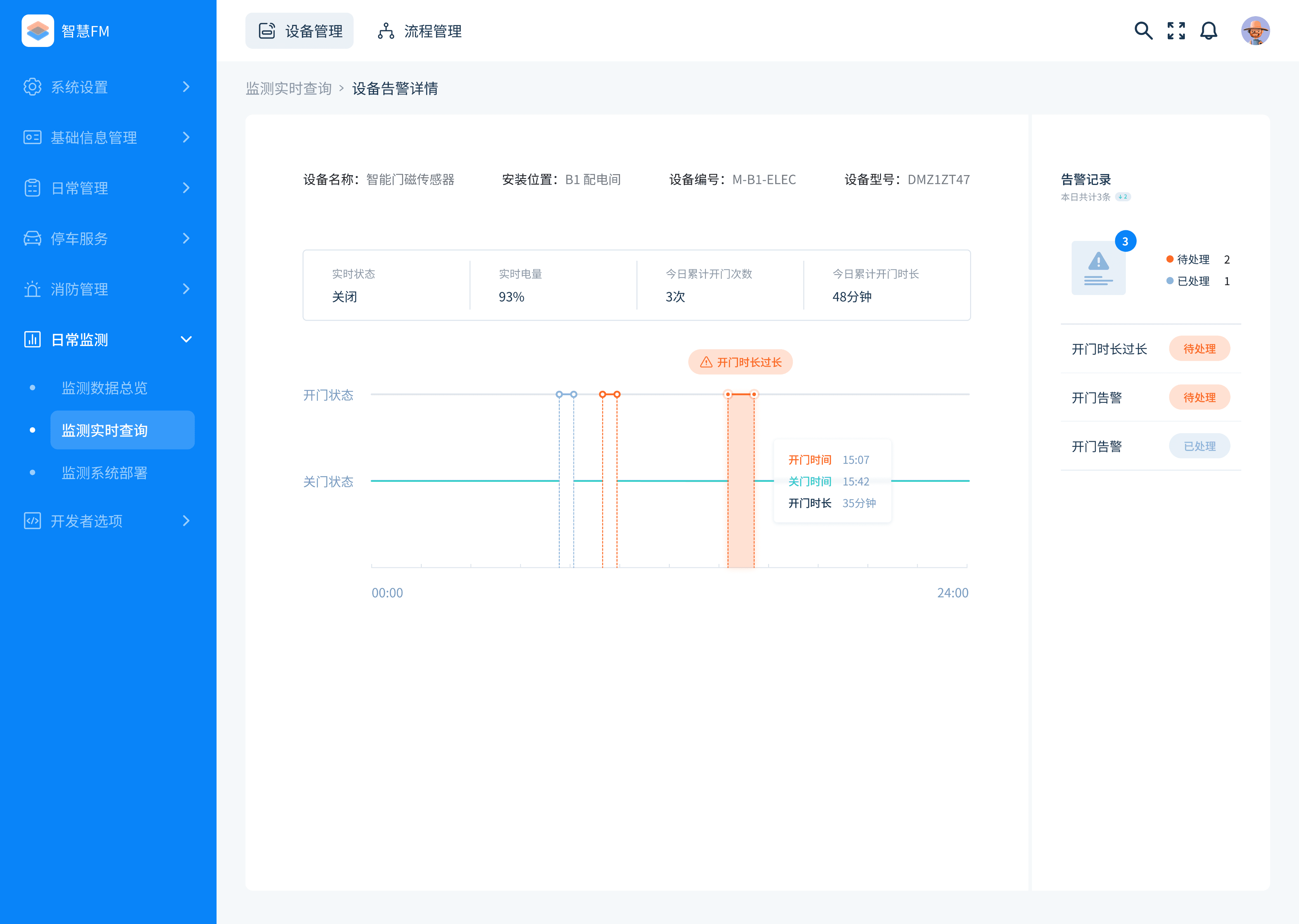1299x924 pixels.
Task: Go to 监测系统部署 submenu item
Action: [x=105, y=473]
